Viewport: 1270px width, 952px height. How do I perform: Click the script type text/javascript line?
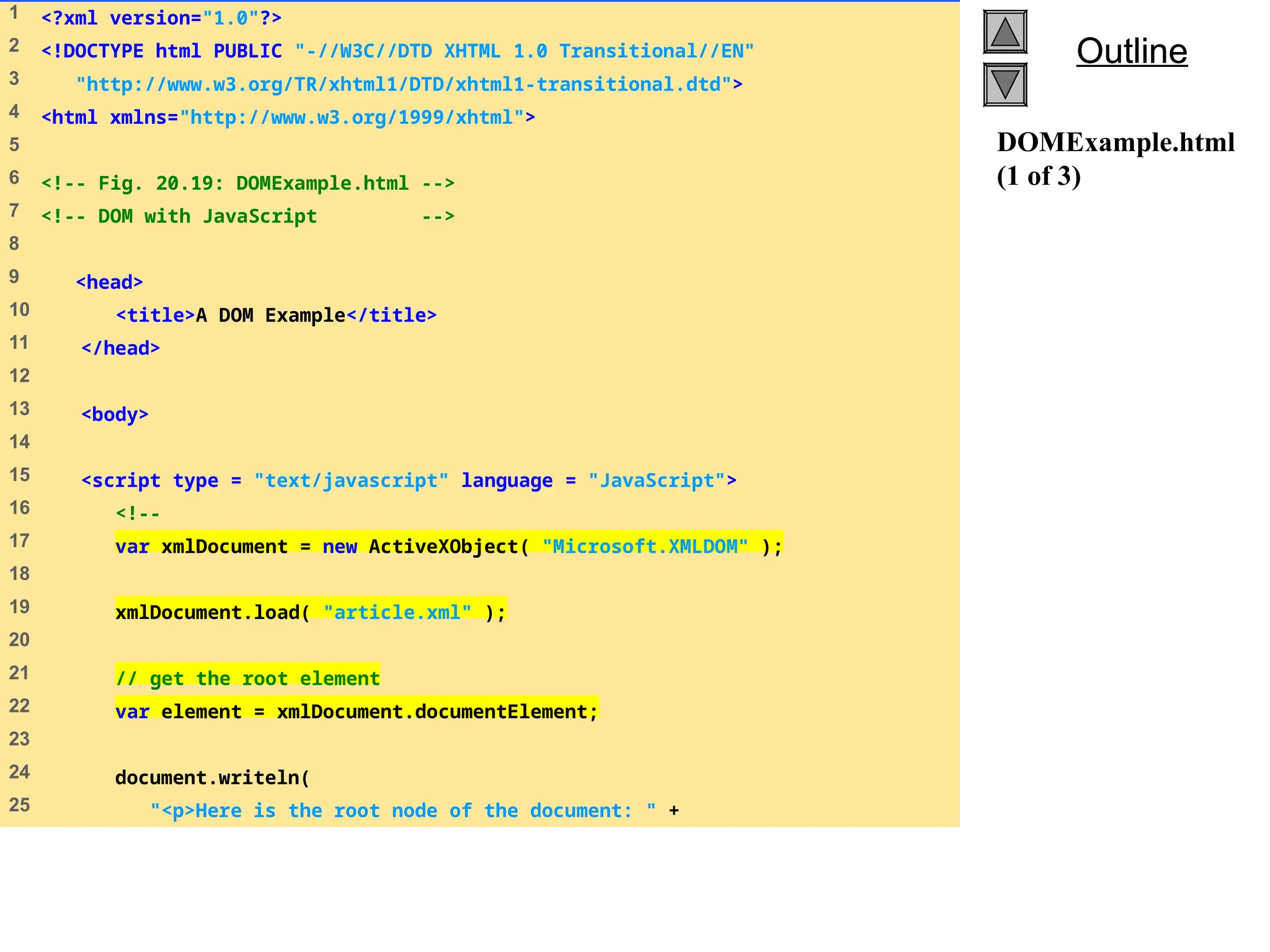[x=409, y=480]
